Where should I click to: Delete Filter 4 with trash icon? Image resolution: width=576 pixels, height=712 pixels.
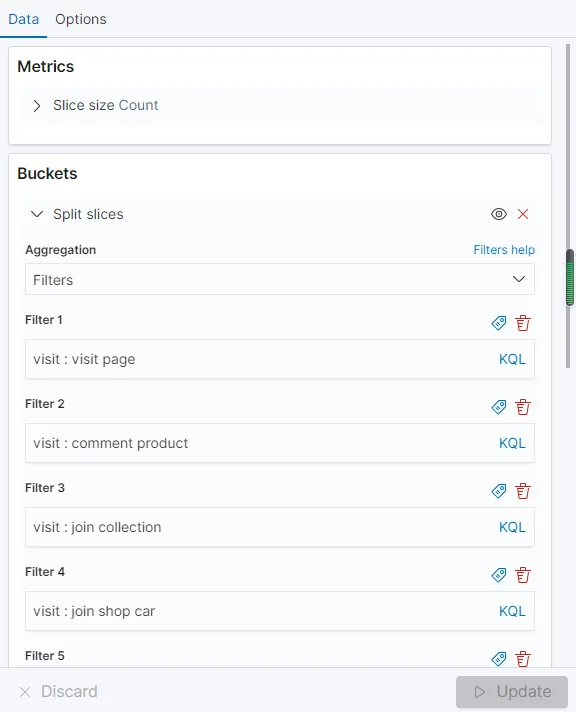point(523,575)
